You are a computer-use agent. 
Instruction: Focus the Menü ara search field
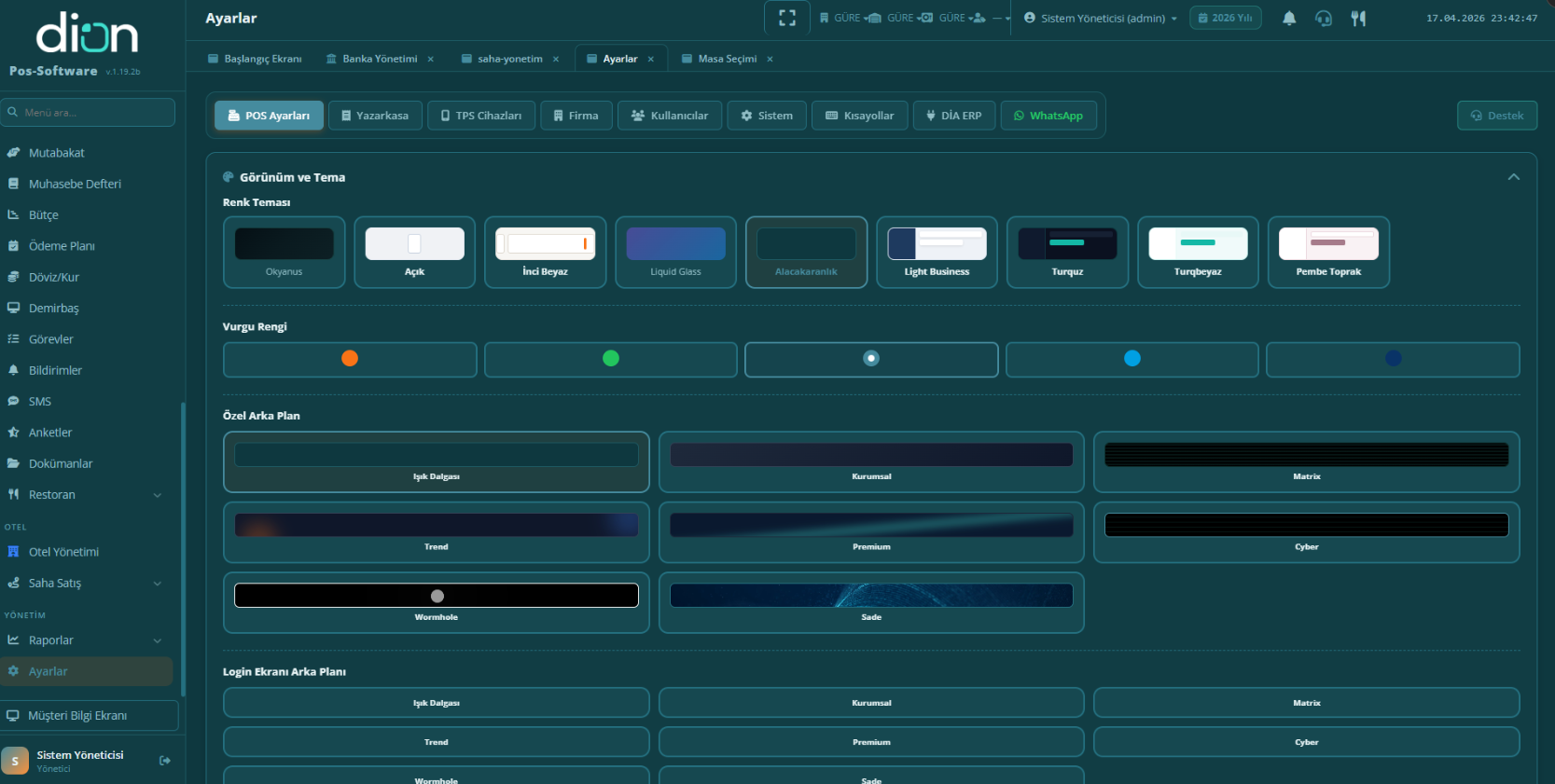click(x=88, y=113)
